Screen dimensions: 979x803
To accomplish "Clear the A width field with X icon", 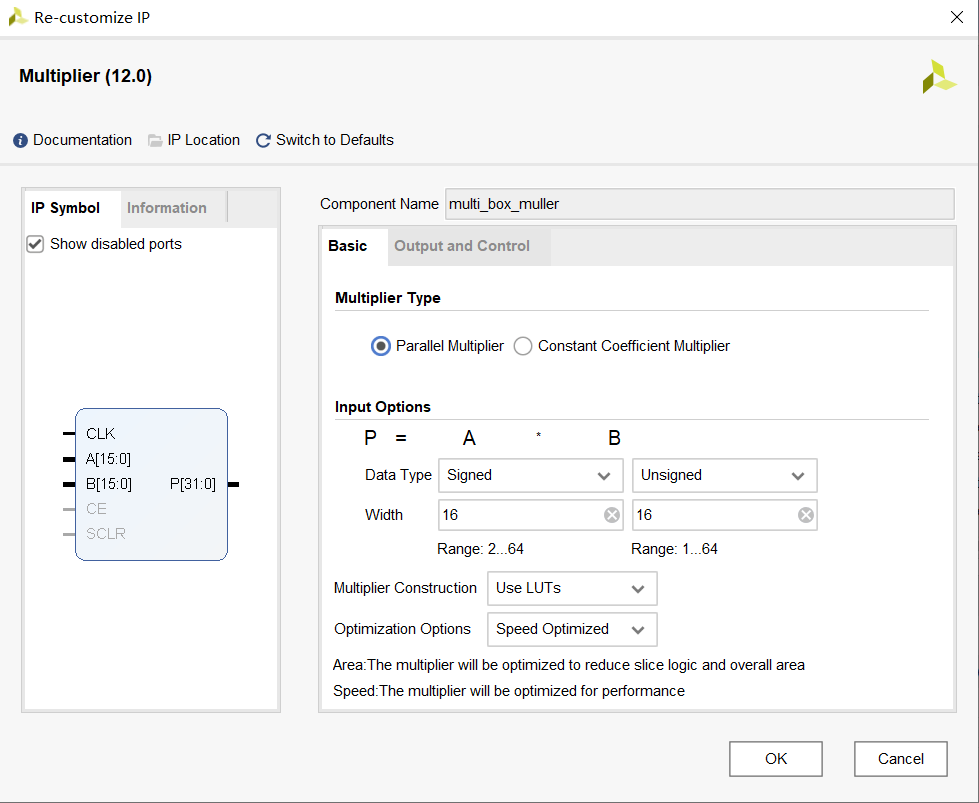I will pyautogui.click(x=612, y=515).
